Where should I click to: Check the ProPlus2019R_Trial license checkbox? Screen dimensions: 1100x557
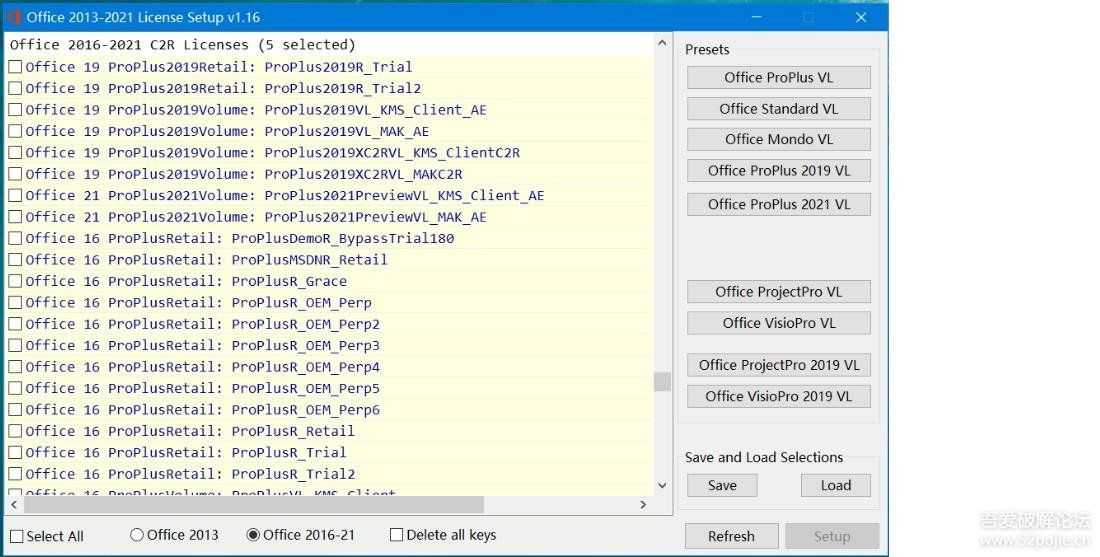pos(15,67)
